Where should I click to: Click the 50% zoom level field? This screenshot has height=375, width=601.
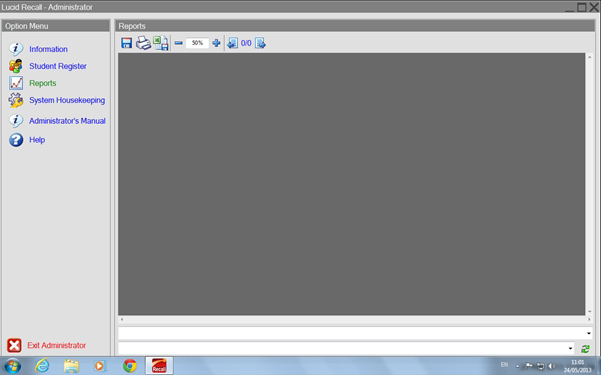pyautogui.click(x=197, y=43)
